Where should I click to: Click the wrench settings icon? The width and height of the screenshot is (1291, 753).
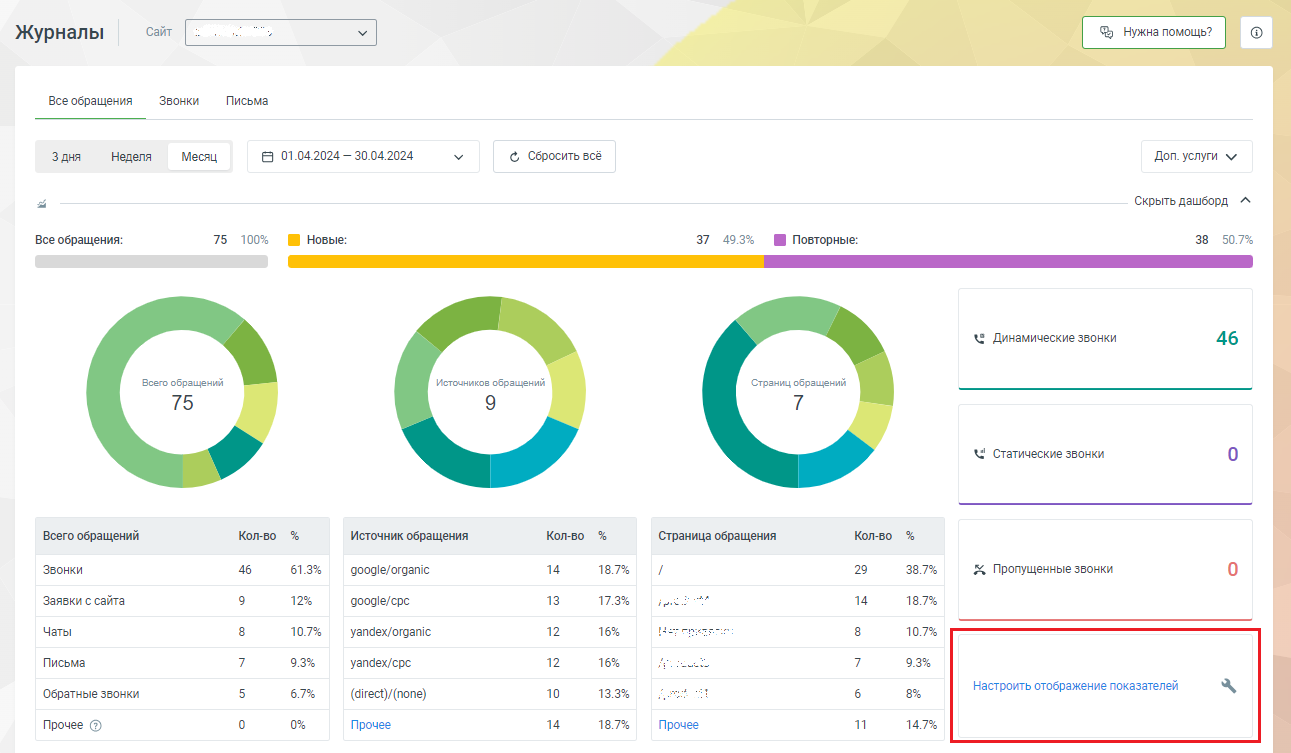click(1229, 686)
